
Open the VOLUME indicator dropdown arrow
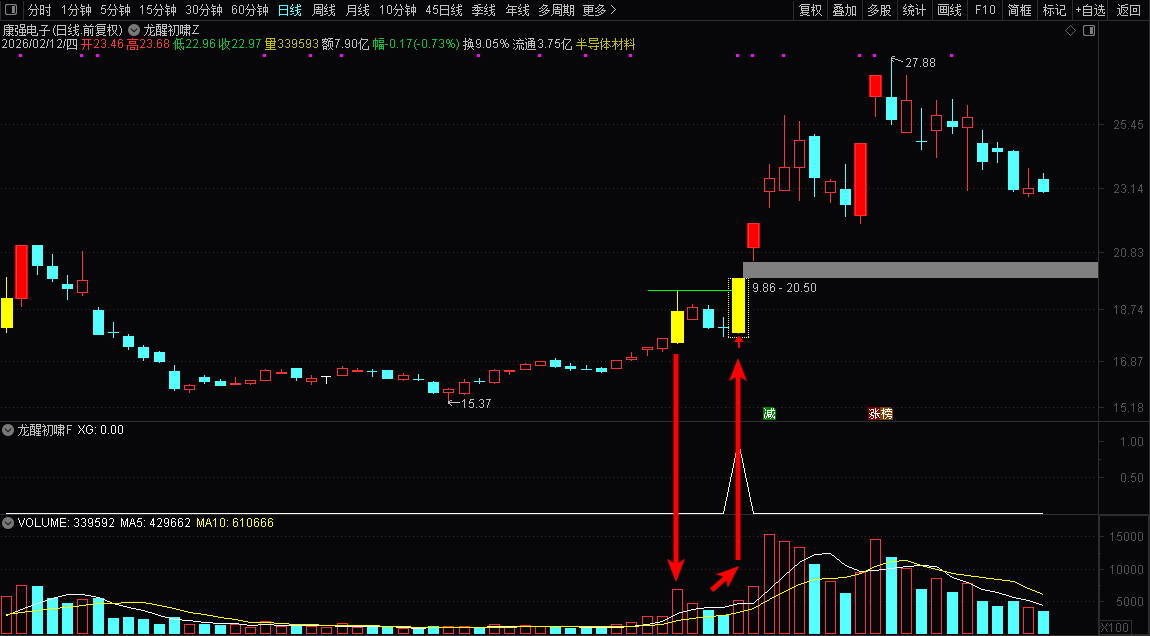click(8, 523)
